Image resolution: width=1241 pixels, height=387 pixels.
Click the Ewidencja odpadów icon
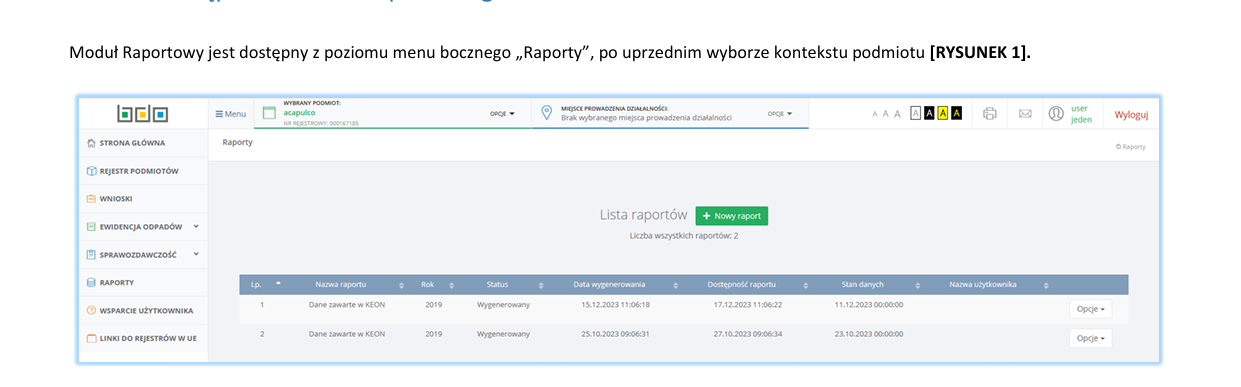point(92,227)
